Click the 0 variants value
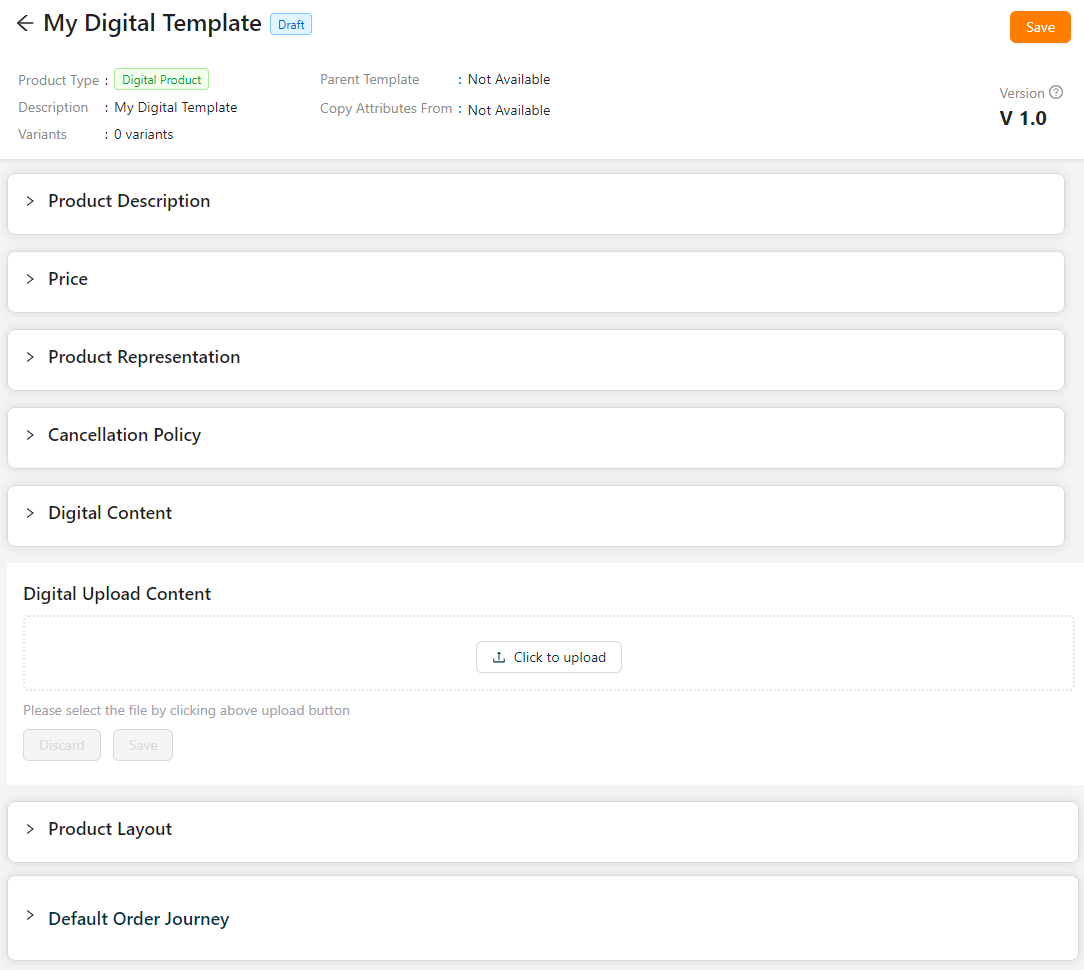The image size is (1084, 970). pos(143,134)
